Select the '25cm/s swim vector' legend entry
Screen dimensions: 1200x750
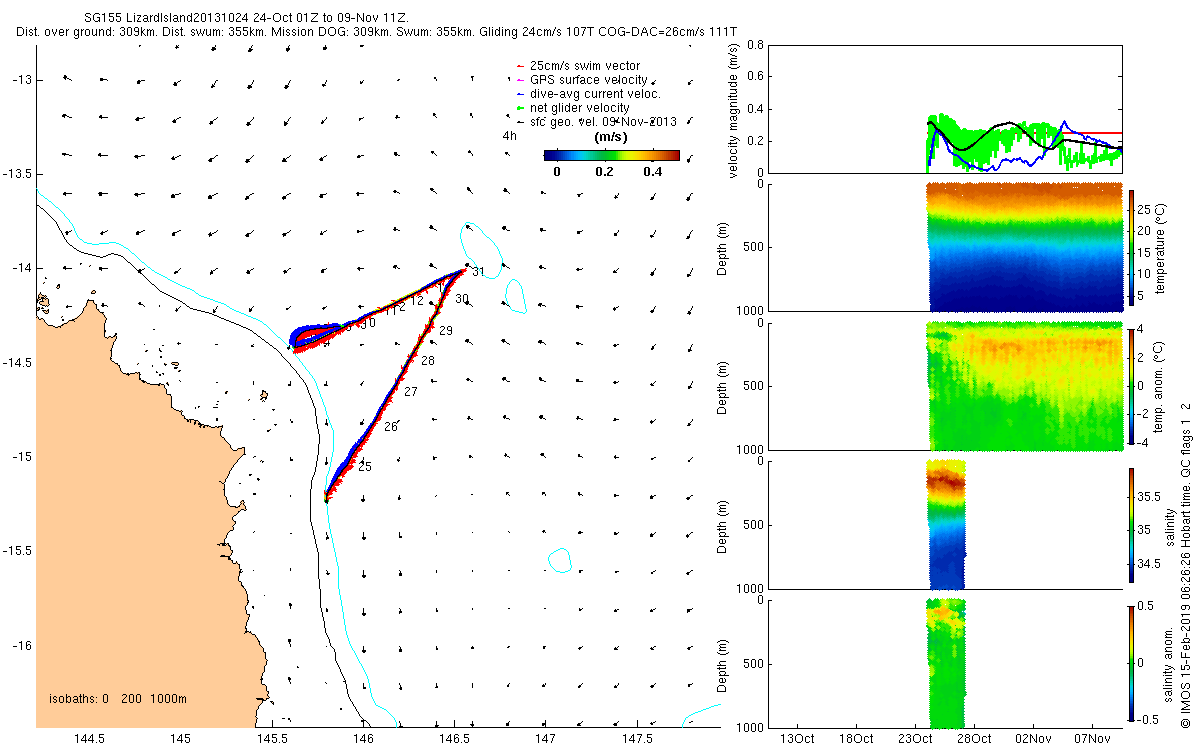[x=583, y=66]
